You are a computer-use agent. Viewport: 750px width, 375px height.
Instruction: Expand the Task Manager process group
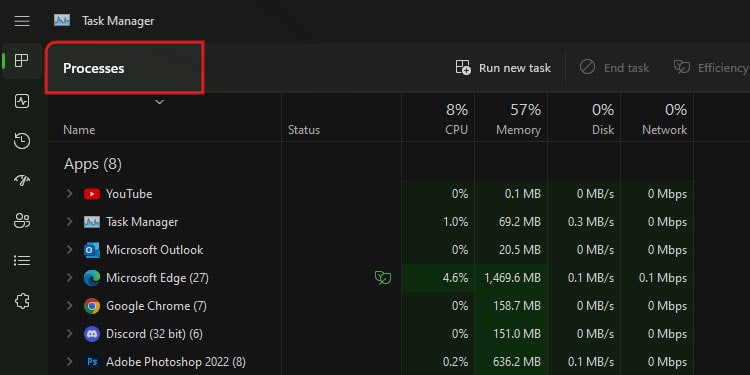pyautogui.click(x=69, y=222)
